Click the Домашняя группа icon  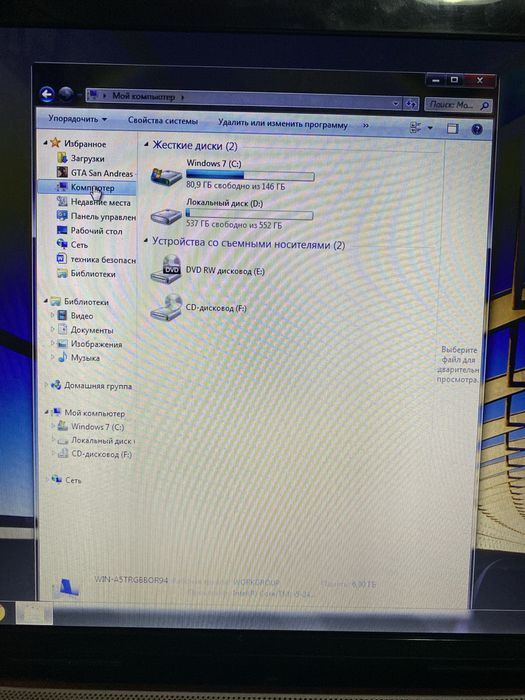pyautogui.click(x=56, y=385)
